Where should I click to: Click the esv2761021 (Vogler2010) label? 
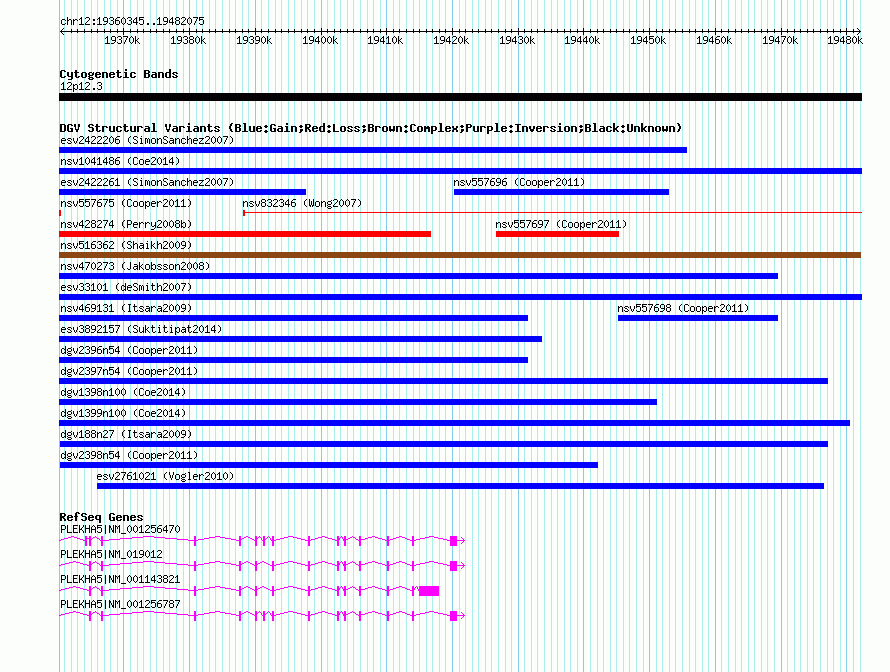coord(165,476)
